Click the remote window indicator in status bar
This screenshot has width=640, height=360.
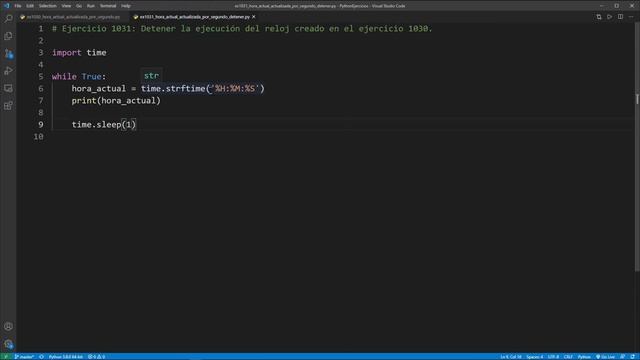point(6,357)
